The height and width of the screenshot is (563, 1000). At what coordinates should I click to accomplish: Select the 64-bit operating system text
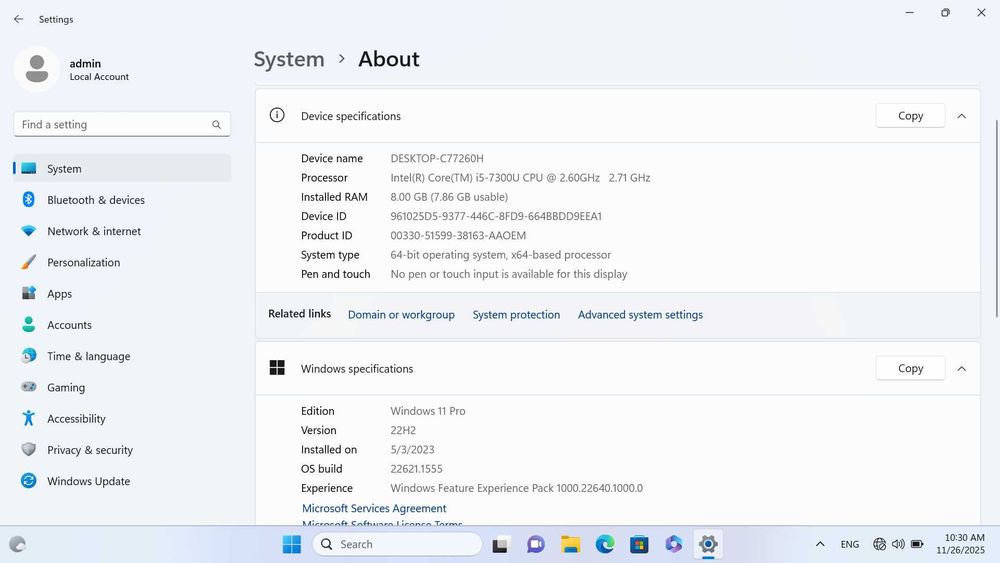[501, 254]
